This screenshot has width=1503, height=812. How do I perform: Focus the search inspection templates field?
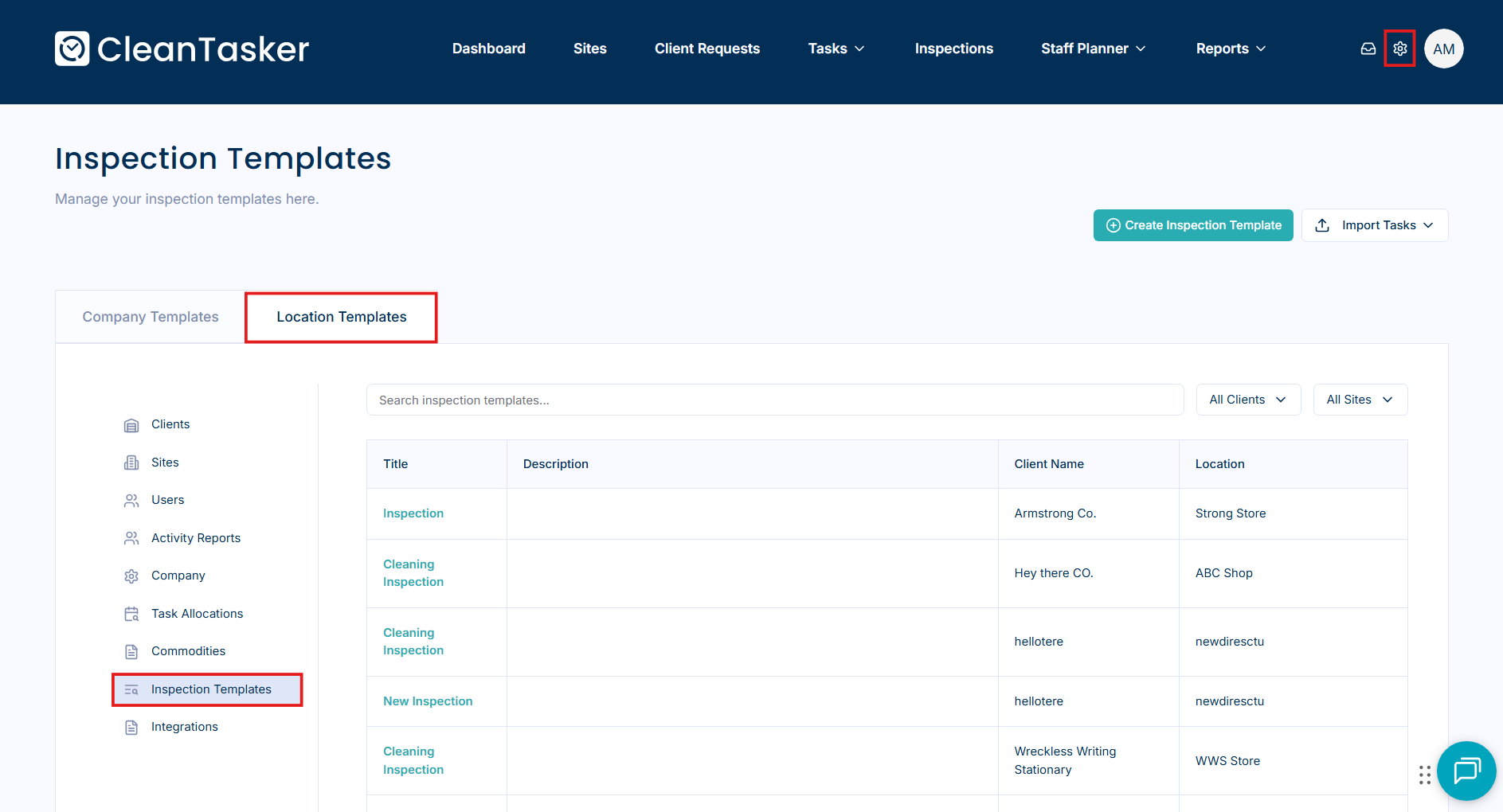774,400
